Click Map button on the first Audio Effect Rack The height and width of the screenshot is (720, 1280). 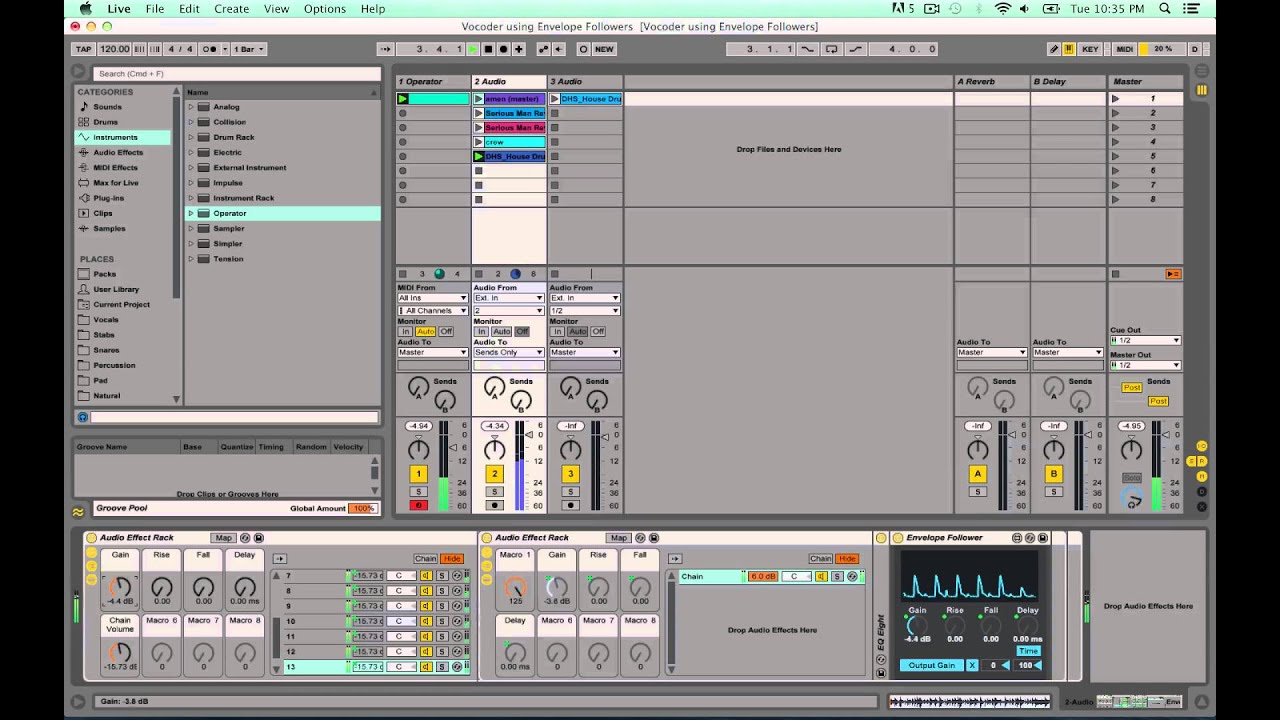click(x=223, y=538)
